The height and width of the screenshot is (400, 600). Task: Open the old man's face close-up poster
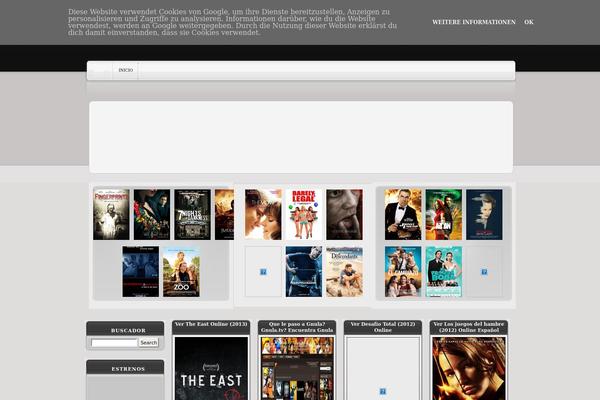pos(344,215)
